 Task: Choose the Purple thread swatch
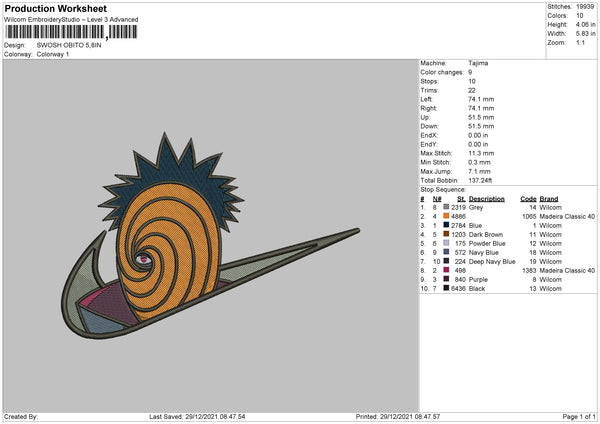pos(446,279)
